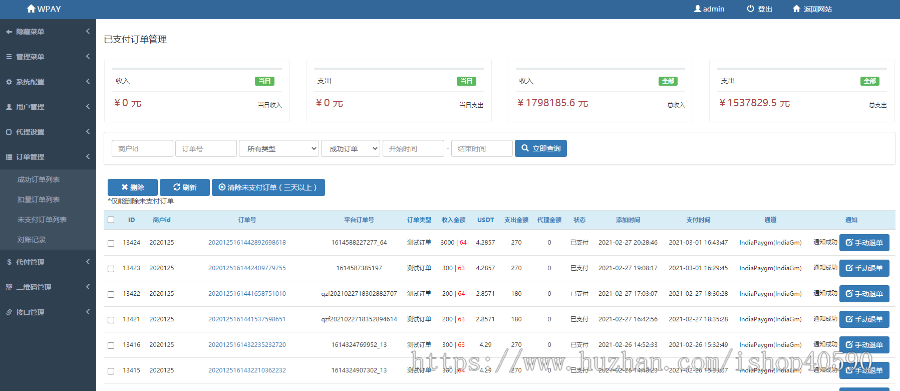
Task: Open order number link 2020125161442892698618
Action: (247, 243)
